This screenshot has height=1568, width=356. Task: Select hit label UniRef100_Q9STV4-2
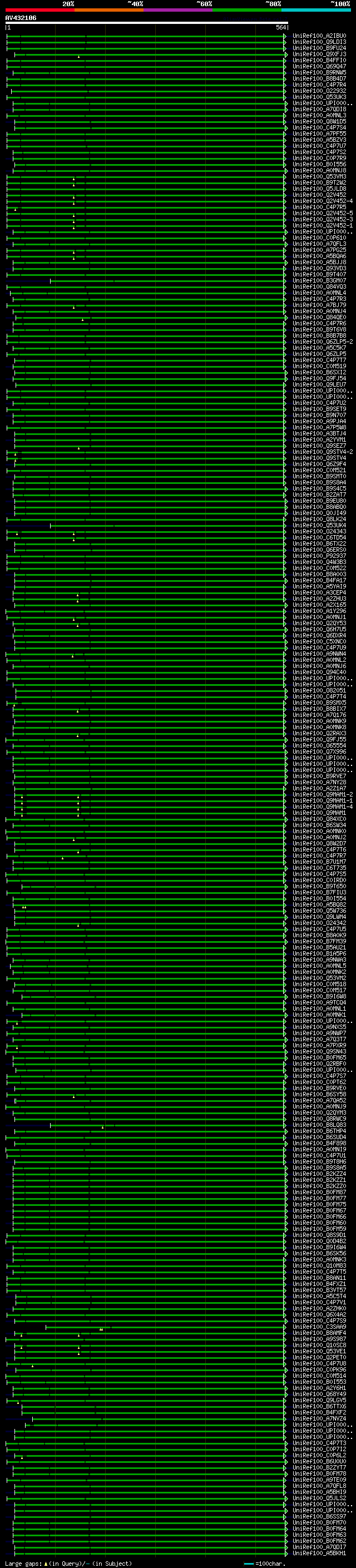[323, 452]
